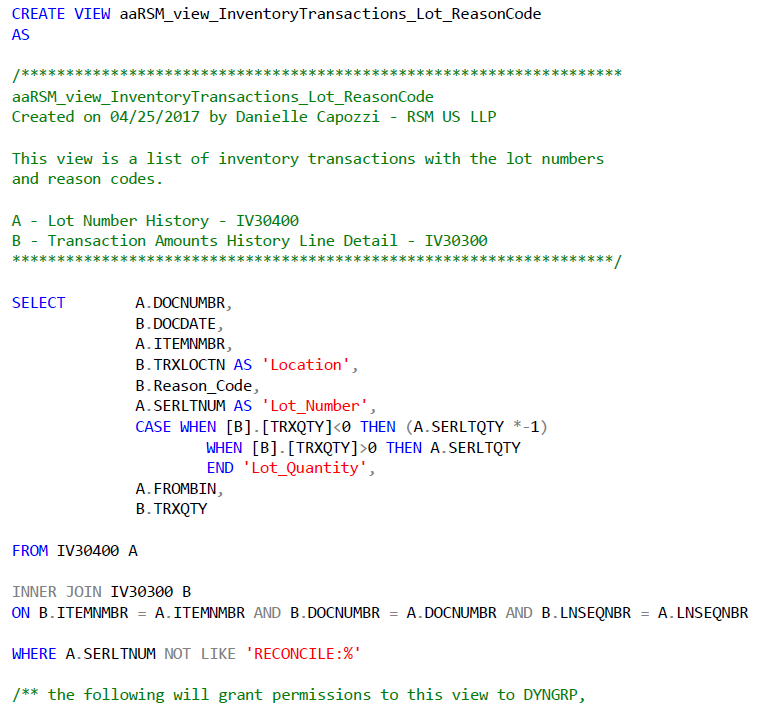
Task: Click the B.Reason_Code column
Action: pos(196,386)
